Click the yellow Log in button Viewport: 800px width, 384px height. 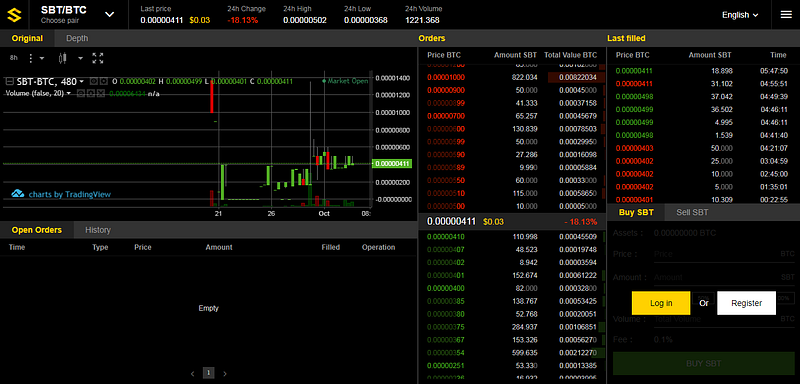[661, 303]
